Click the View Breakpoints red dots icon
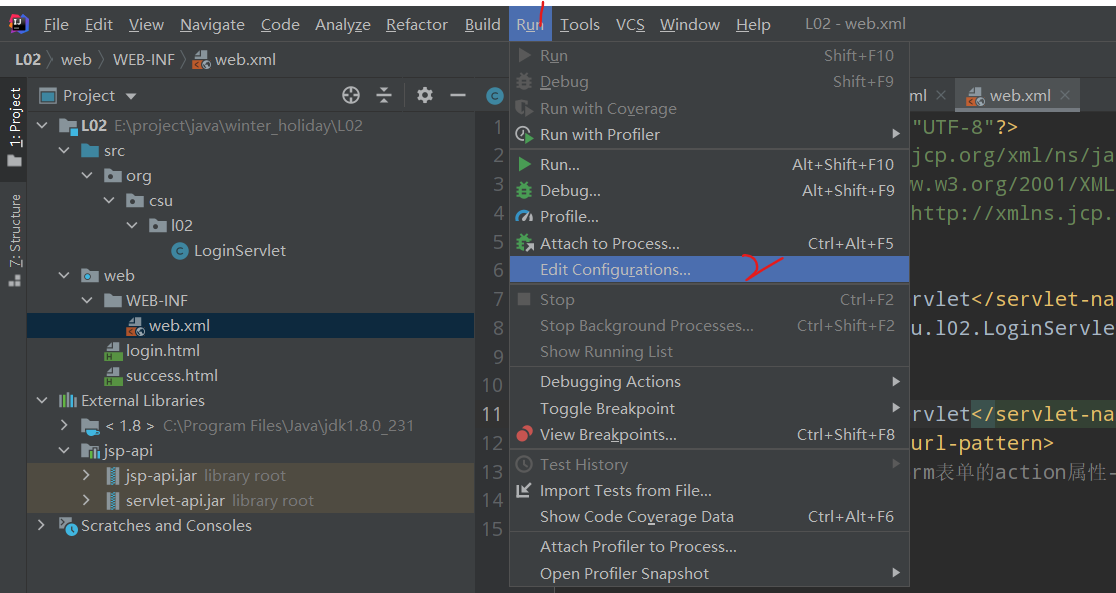The image size is (1116, 593). (x=525, y=434)
